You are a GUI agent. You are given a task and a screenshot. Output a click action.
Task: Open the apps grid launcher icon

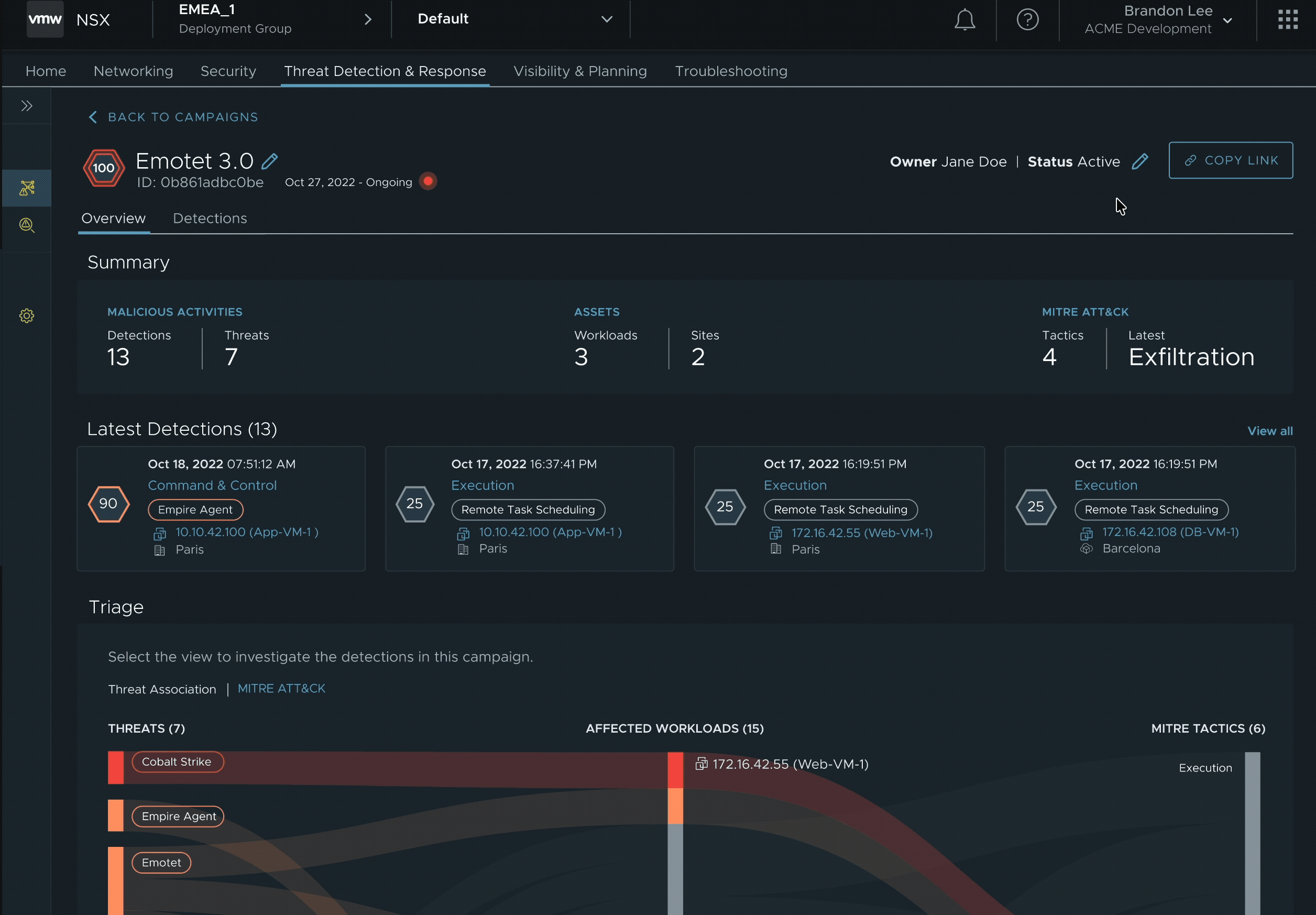[x=1287, y=20]
